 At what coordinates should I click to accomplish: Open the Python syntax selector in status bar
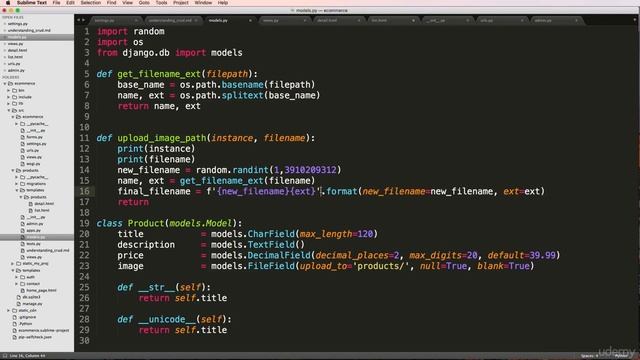[x=621, y=356]
